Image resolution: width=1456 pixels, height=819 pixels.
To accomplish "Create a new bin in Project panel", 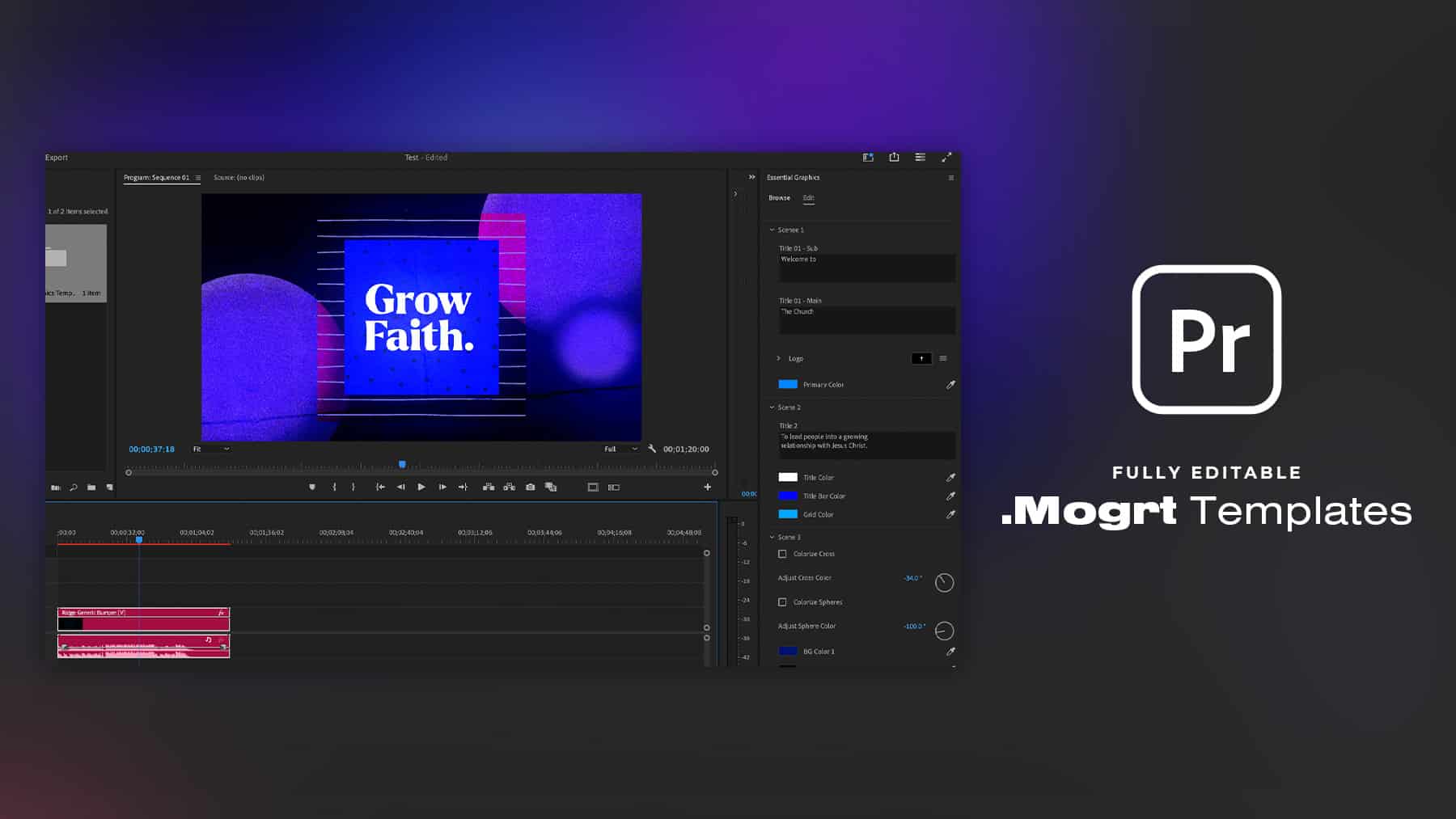I will [91, 488].
